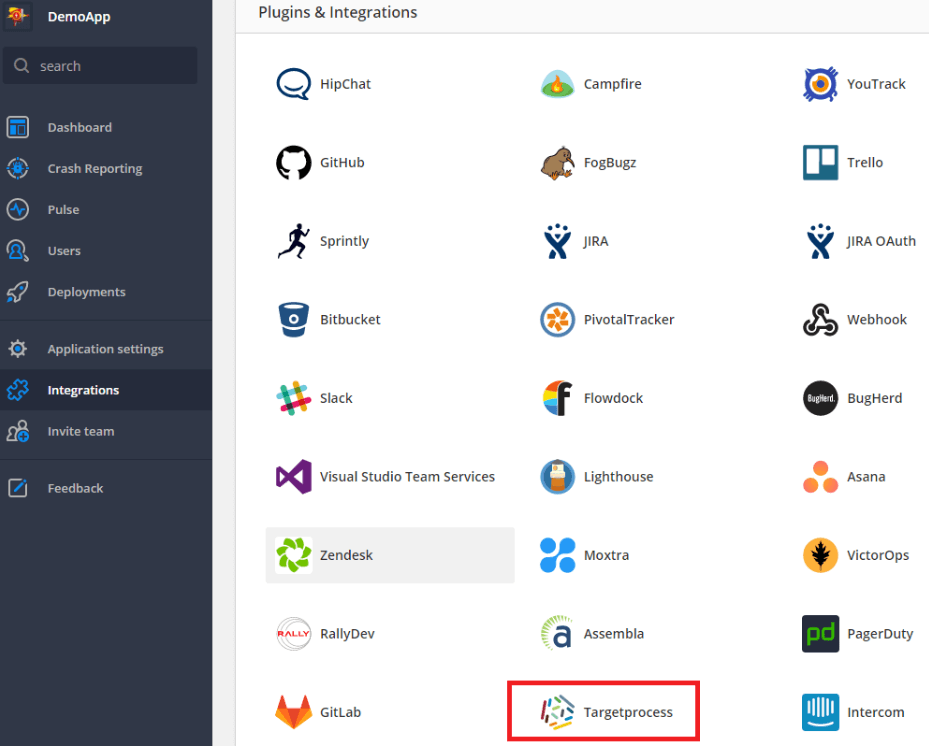Screen dimensions: 929x746
Task: Click the HipChat speech bubble icon
Action: coord(293,85)
